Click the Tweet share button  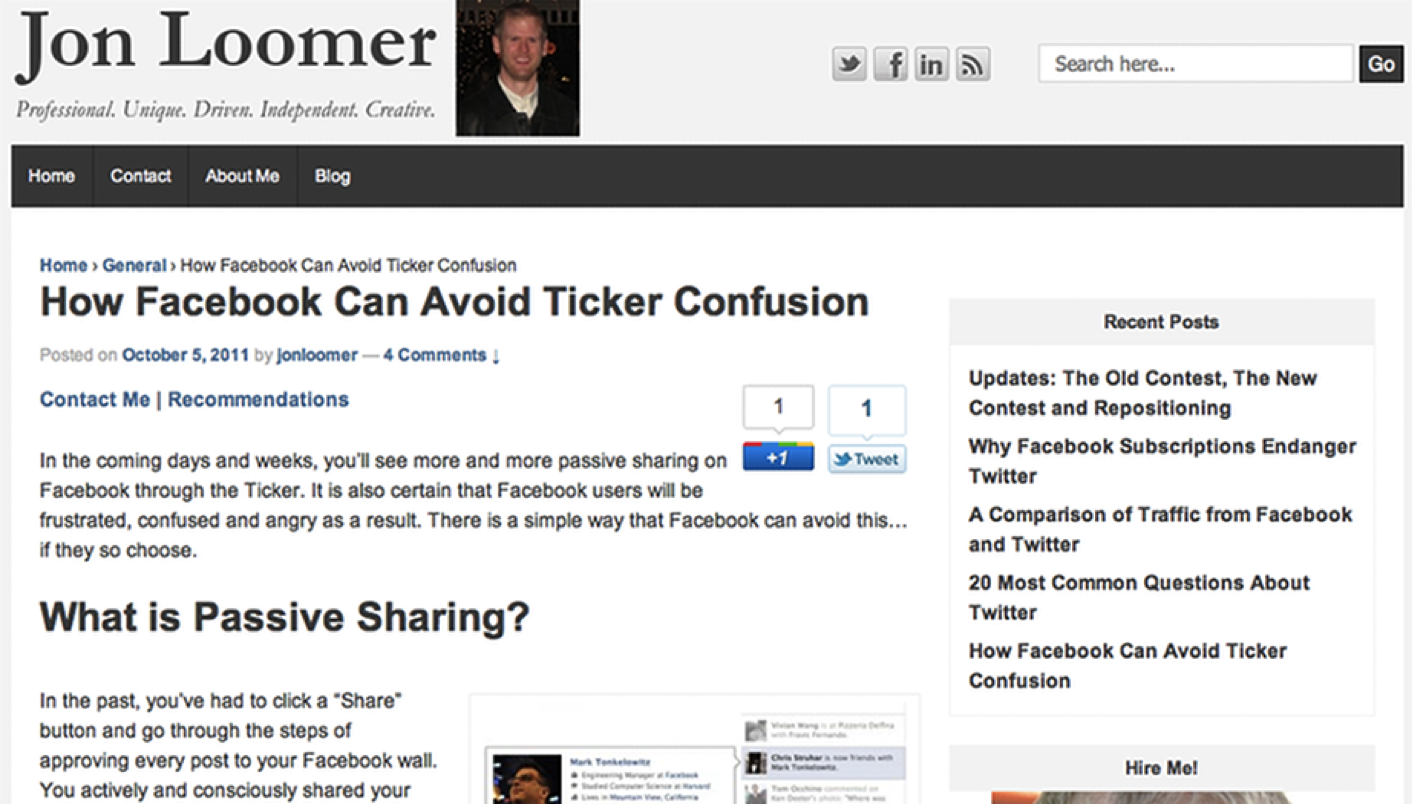tap(867, 459)
